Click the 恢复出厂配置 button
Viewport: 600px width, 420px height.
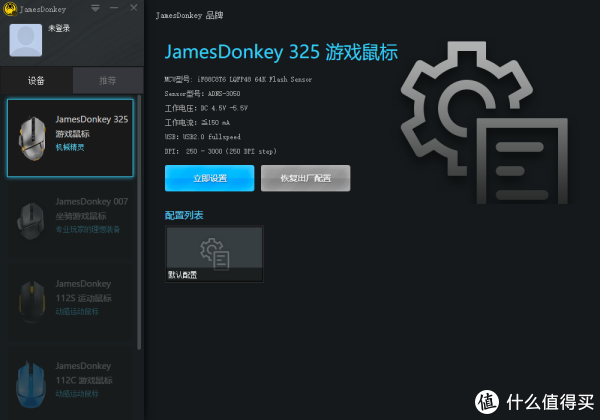(x=305, y=178)
